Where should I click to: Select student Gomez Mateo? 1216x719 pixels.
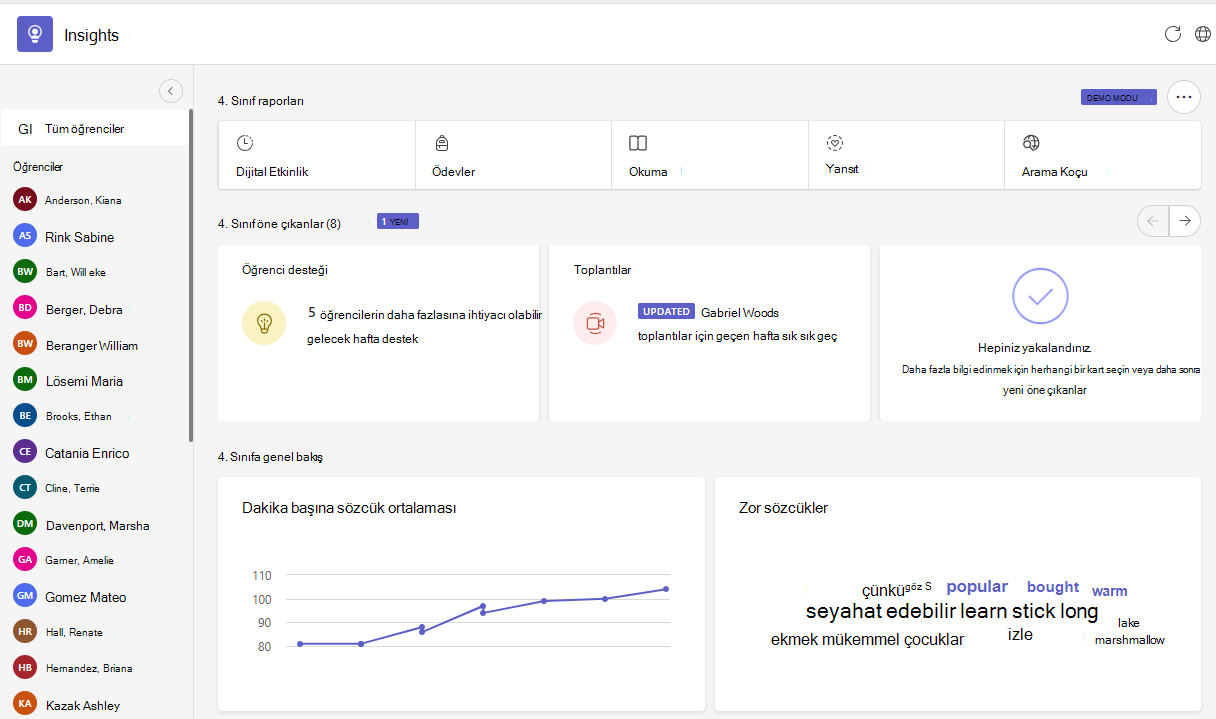[95, 597]
